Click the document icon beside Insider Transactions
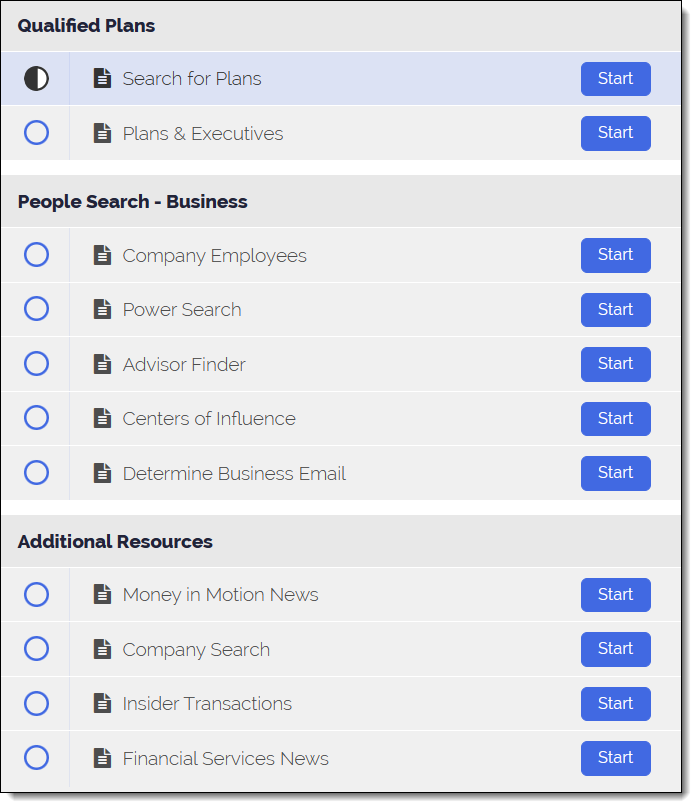The image size is (697, 808). [101, 703]
